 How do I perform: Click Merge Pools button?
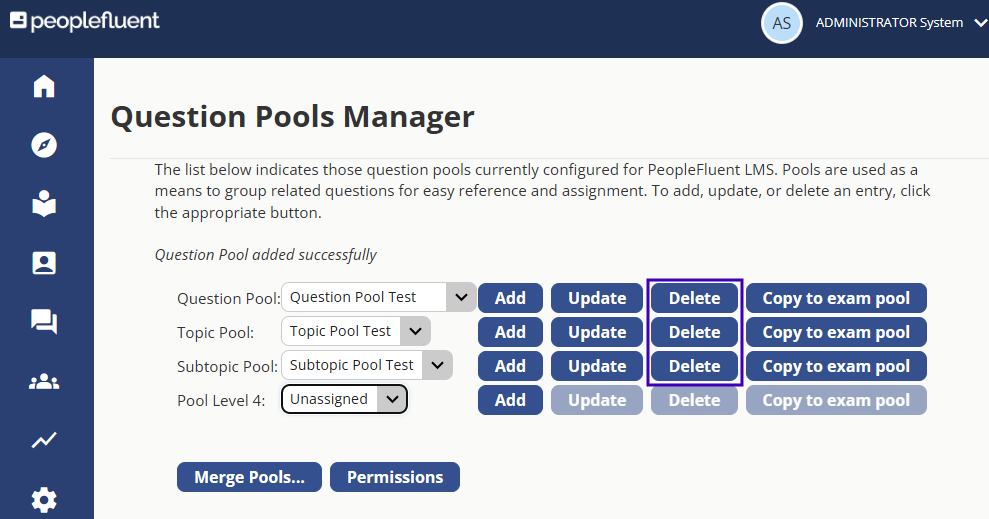pyautogui.click(x=249, y=477)
